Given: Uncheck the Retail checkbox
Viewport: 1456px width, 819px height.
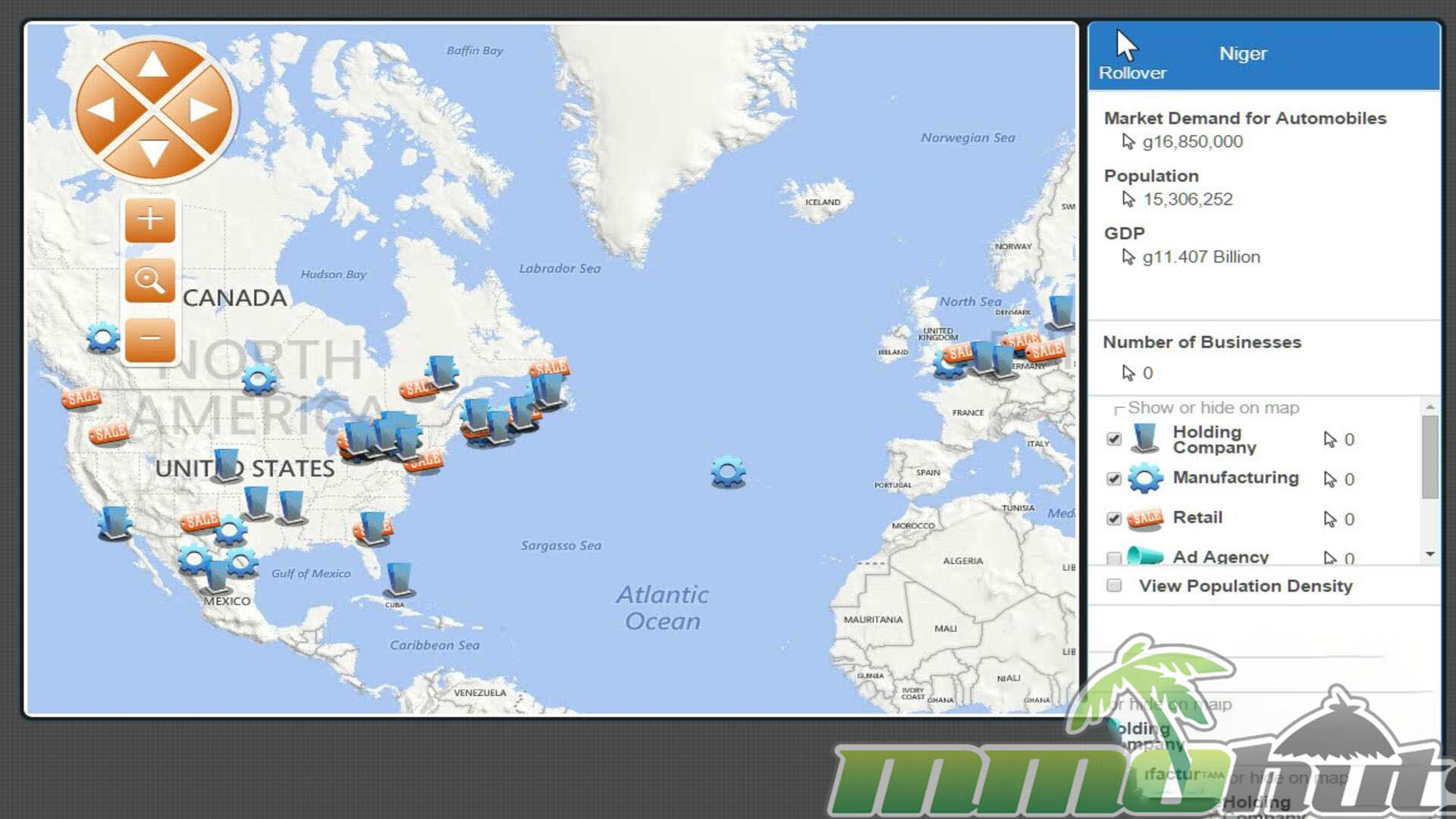Looking at the screenshot, I should [x=1114, y=519].
